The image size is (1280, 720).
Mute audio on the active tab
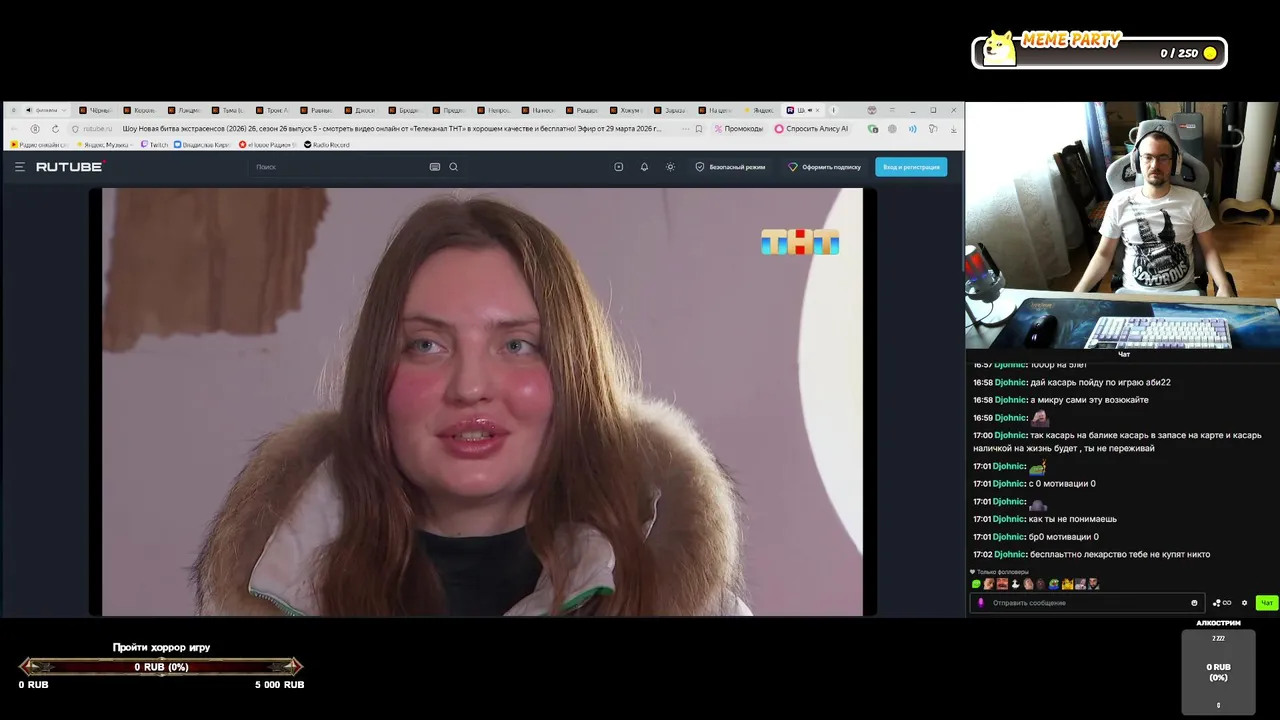(808, 110)
